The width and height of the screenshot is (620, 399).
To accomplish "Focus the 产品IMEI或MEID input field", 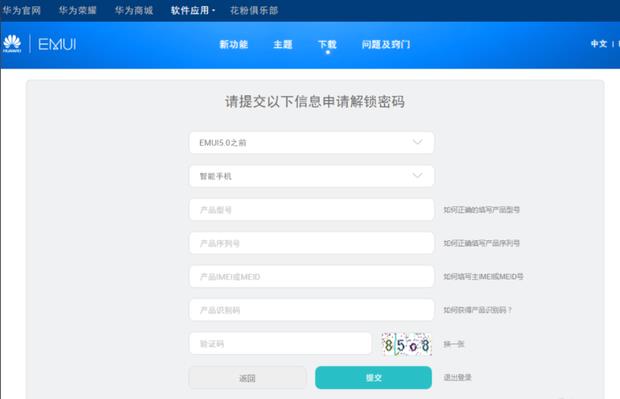I will (312, 276).
